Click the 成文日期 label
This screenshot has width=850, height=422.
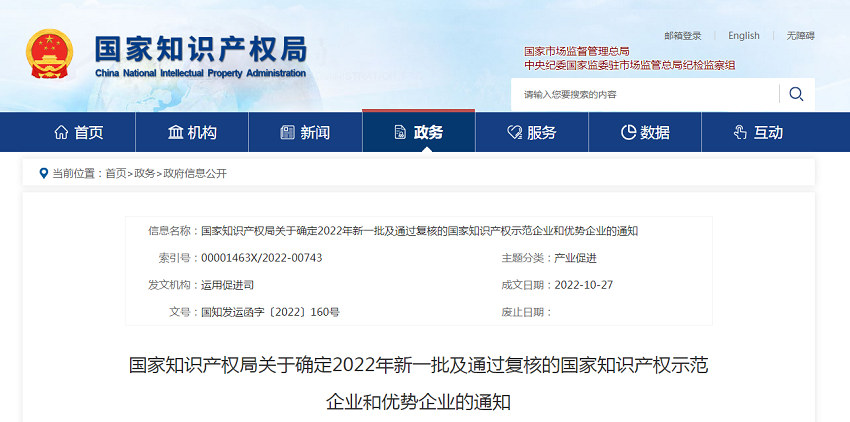[x=526, y=285]
